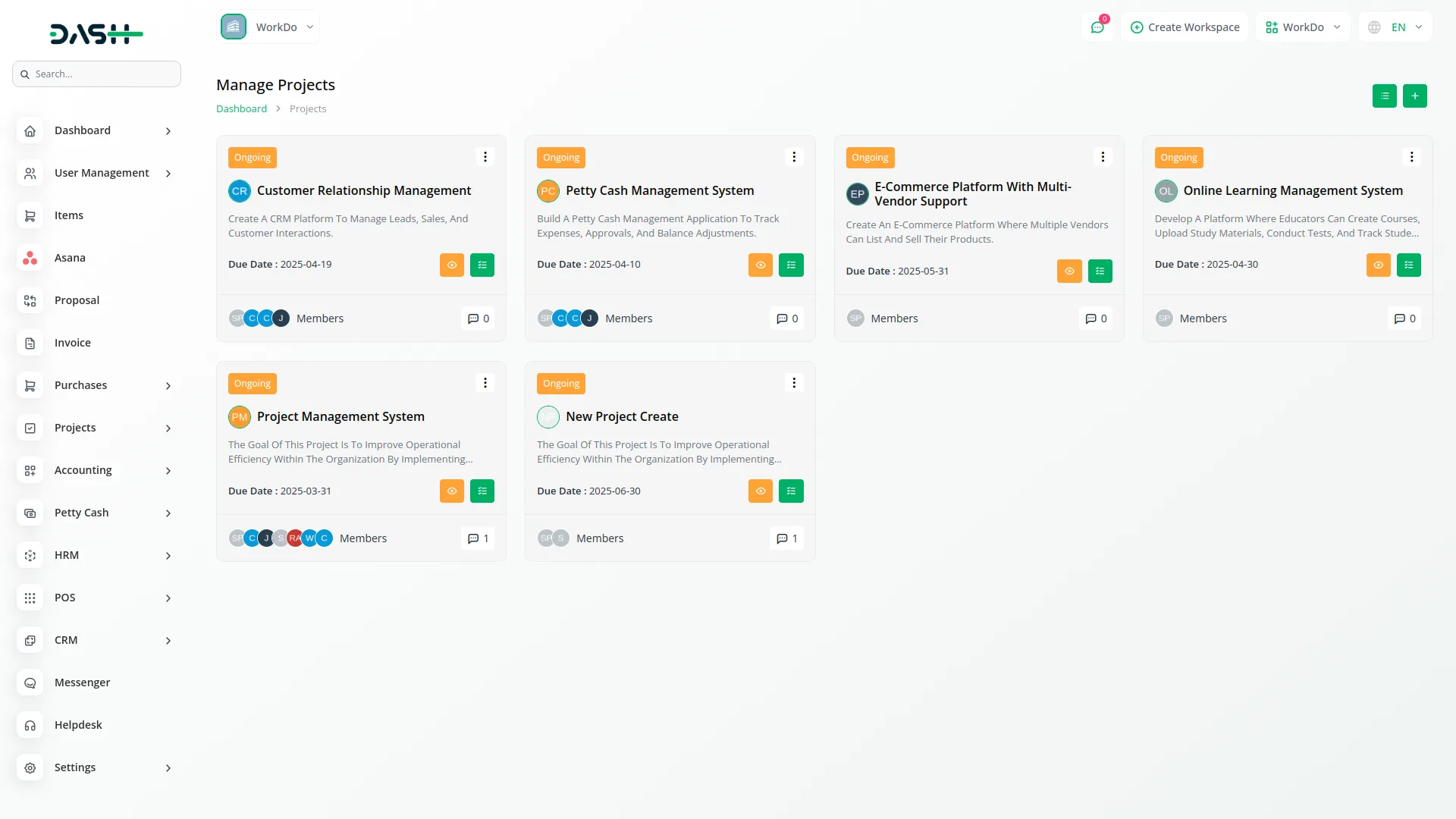Open the task list icon on Petty Cash card
Screen dimensions: 1456x819
(791, 265)
